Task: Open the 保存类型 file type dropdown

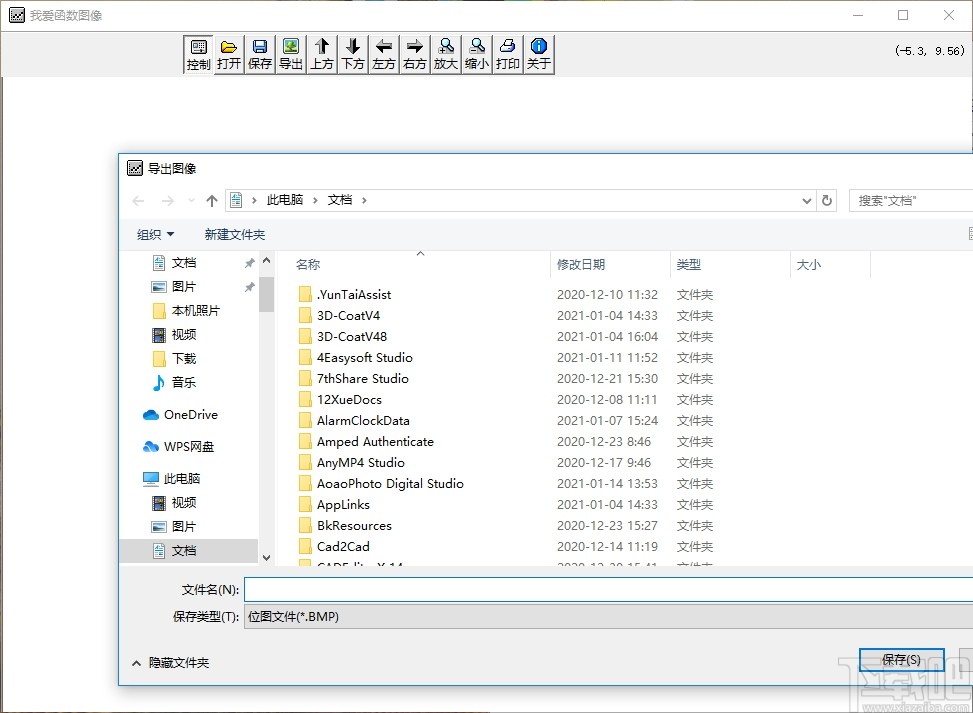Action: point(600,617)
